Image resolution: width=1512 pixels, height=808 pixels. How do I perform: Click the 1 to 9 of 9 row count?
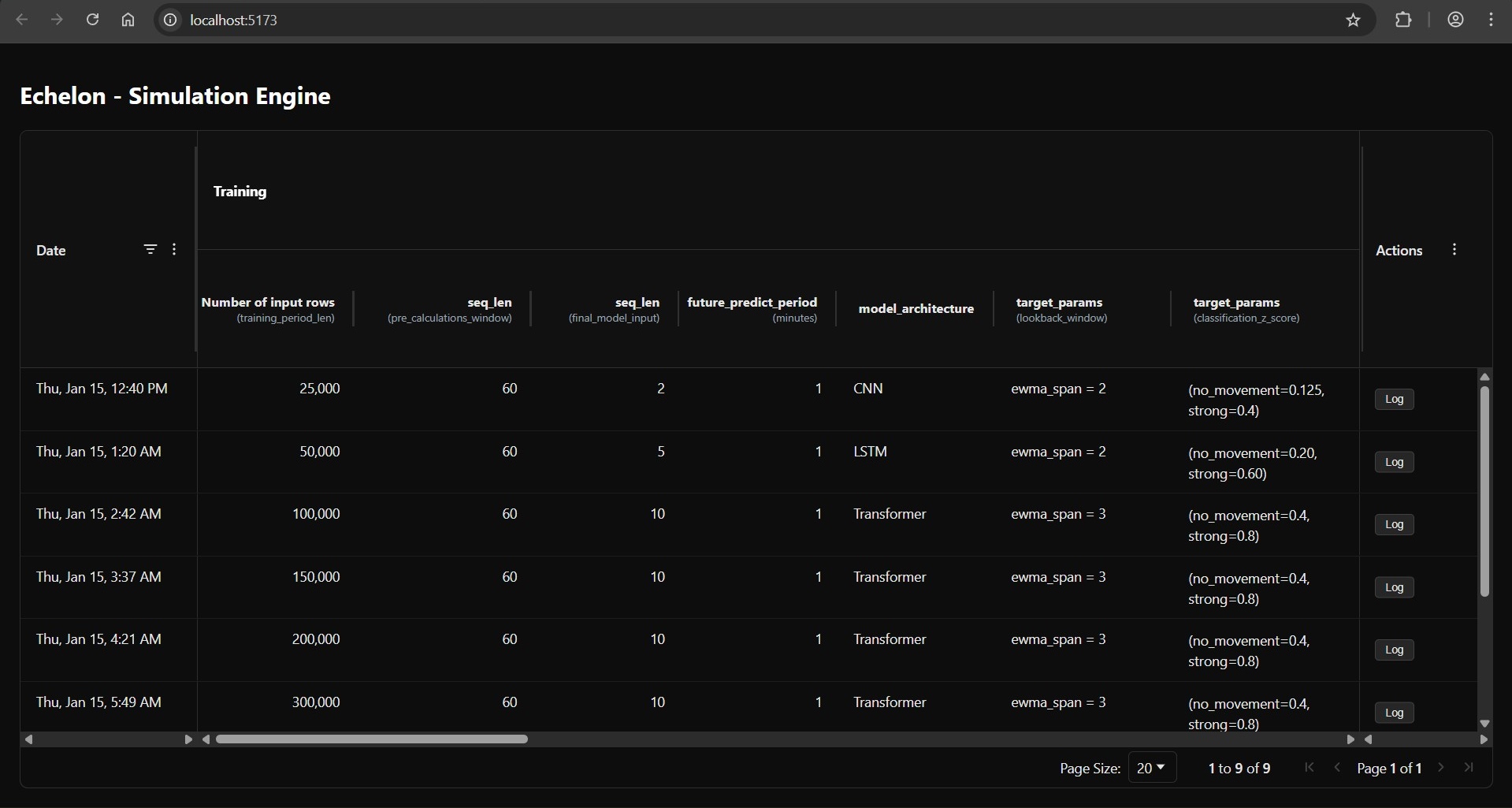(x=1239, y=768)
